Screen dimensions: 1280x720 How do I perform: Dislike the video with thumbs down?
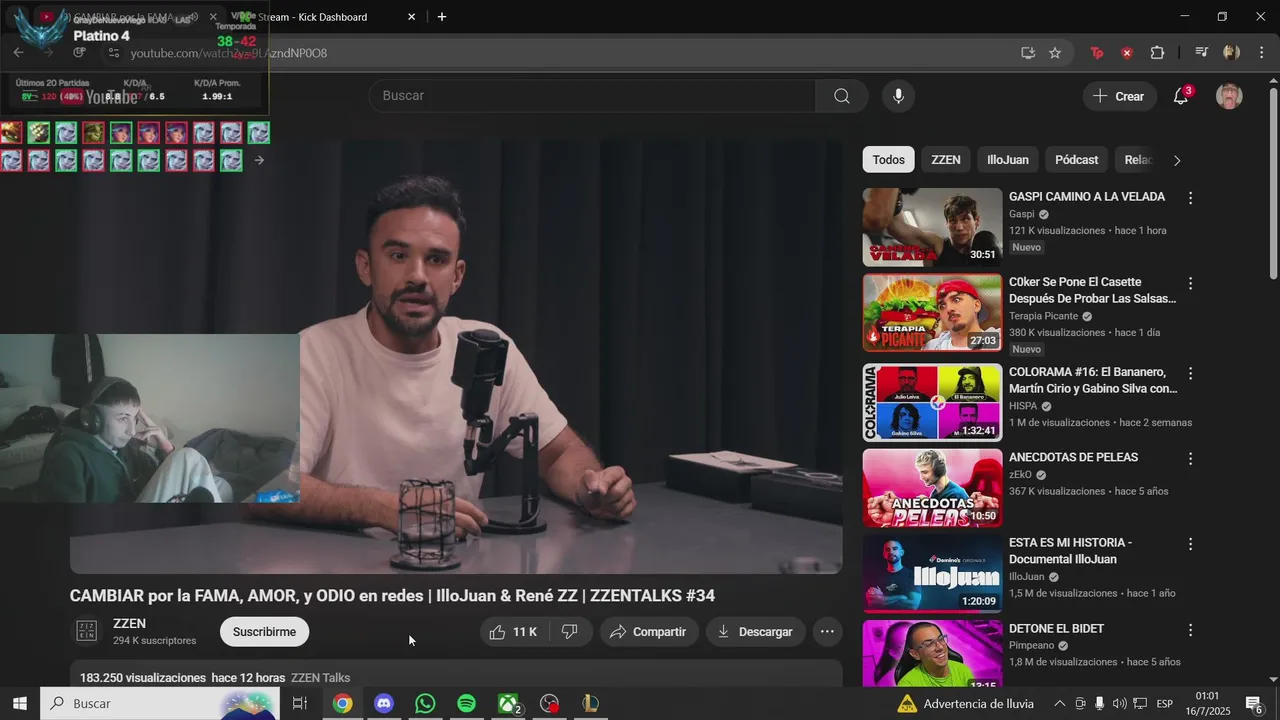point(570,632)
